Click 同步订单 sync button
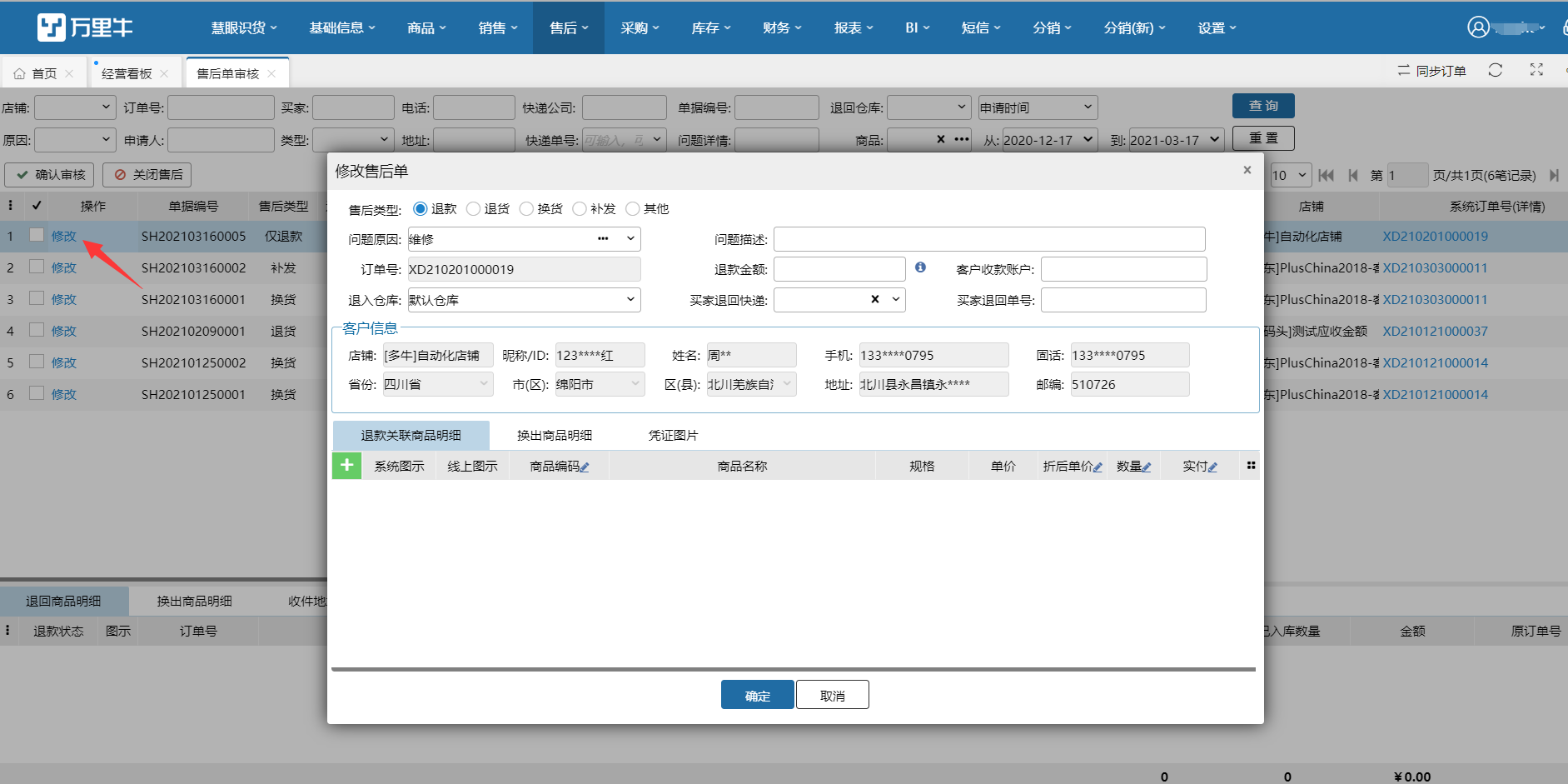The image size is (1568, 784). pyautogui.click(x=1431, y=71)
